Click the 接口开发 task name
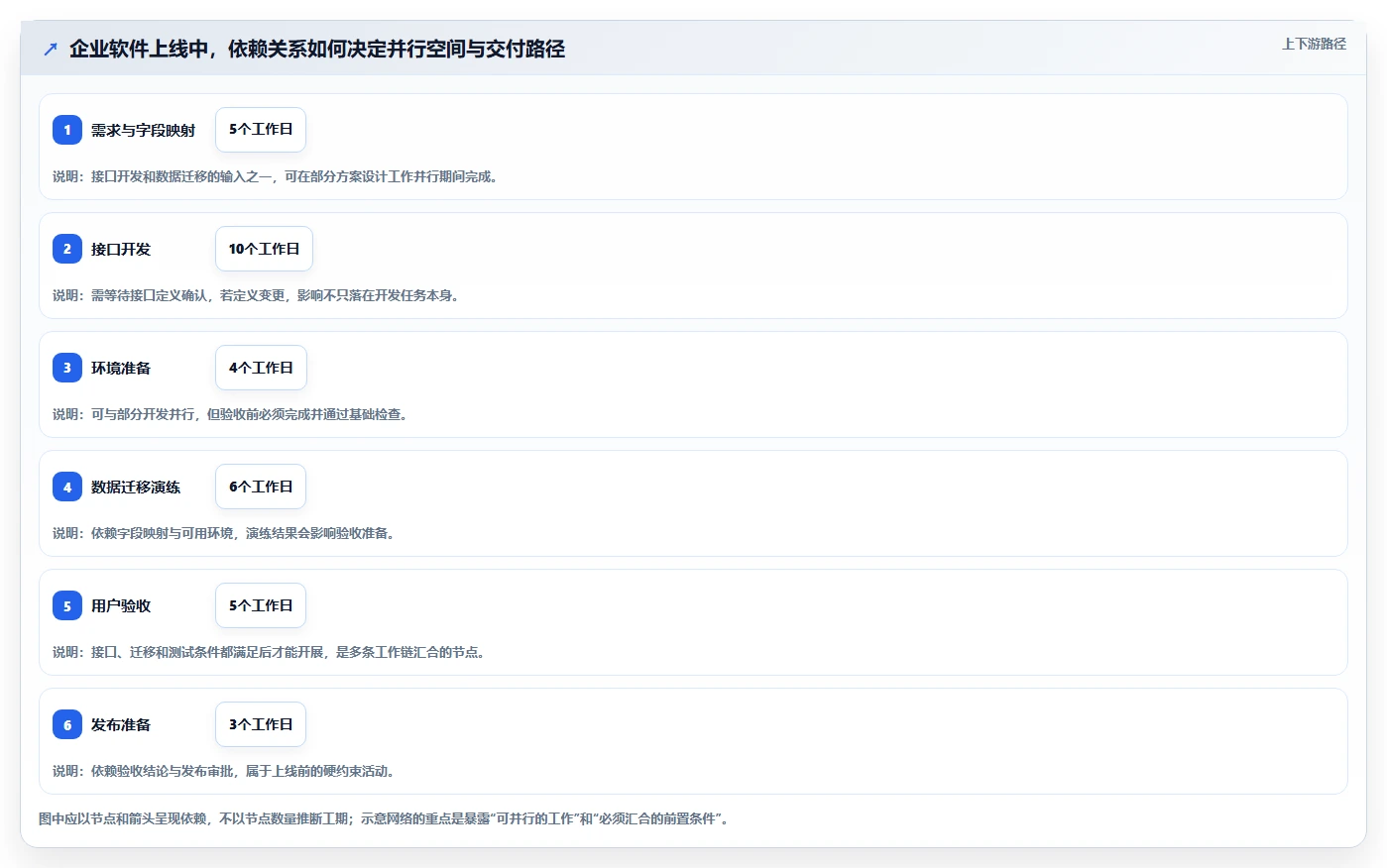 tap(121, 249)
